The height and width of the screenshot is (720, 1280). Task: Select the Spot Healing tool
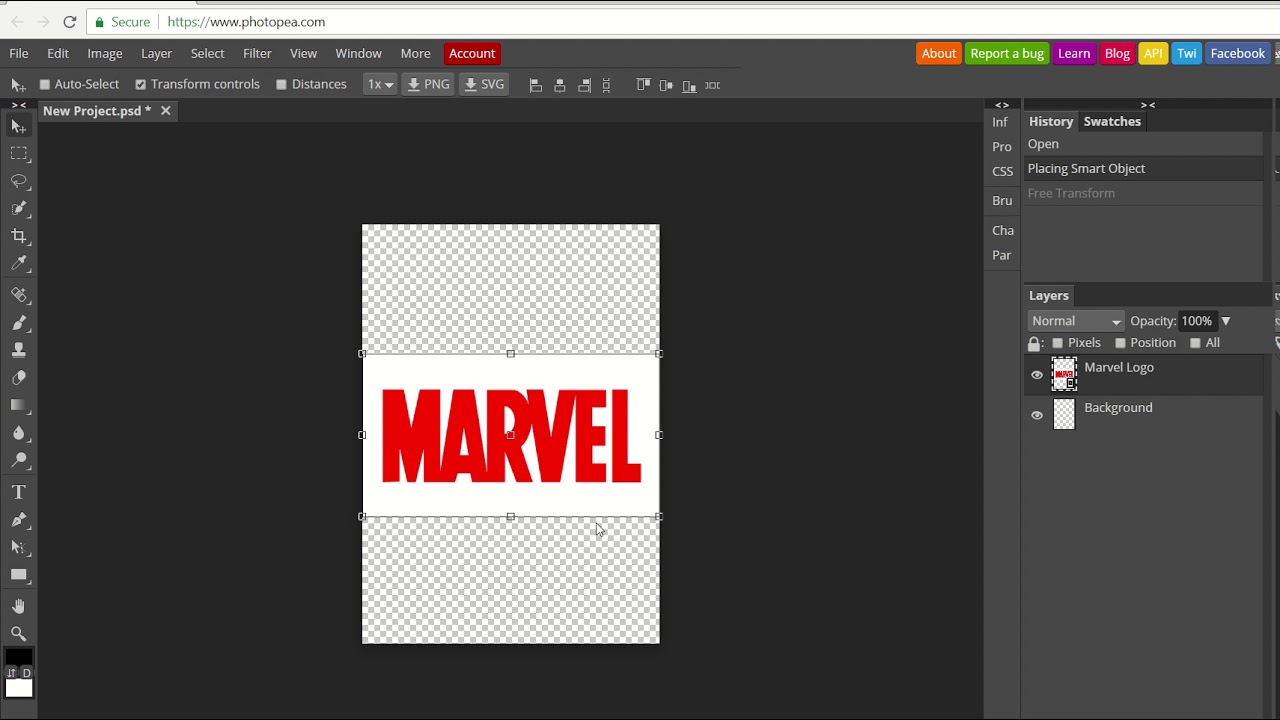coord(18,295)
